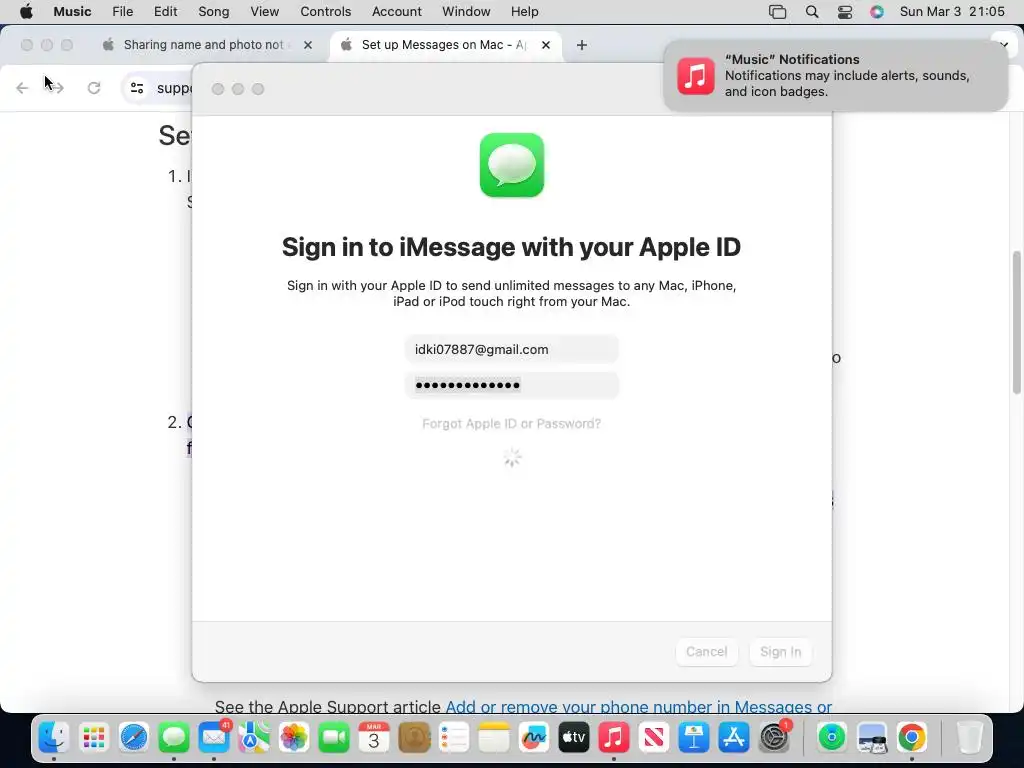Open Finder from the Dock
The height and width of the screenshot is (768, 1024).
[54, 737]
